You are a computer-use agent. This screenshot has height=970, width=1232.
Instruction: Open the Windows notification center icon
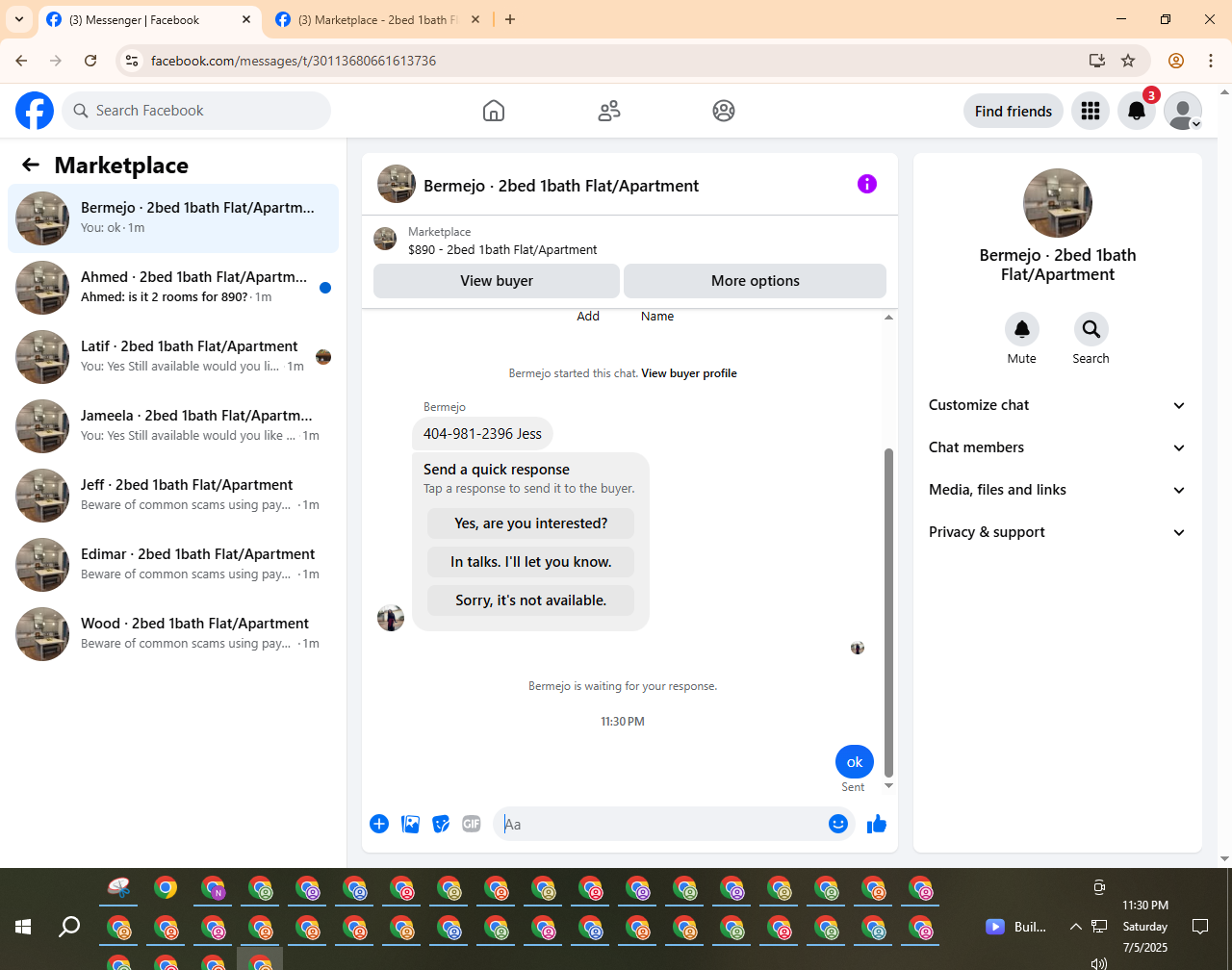pyautogui.click(x=1200, y=927)
